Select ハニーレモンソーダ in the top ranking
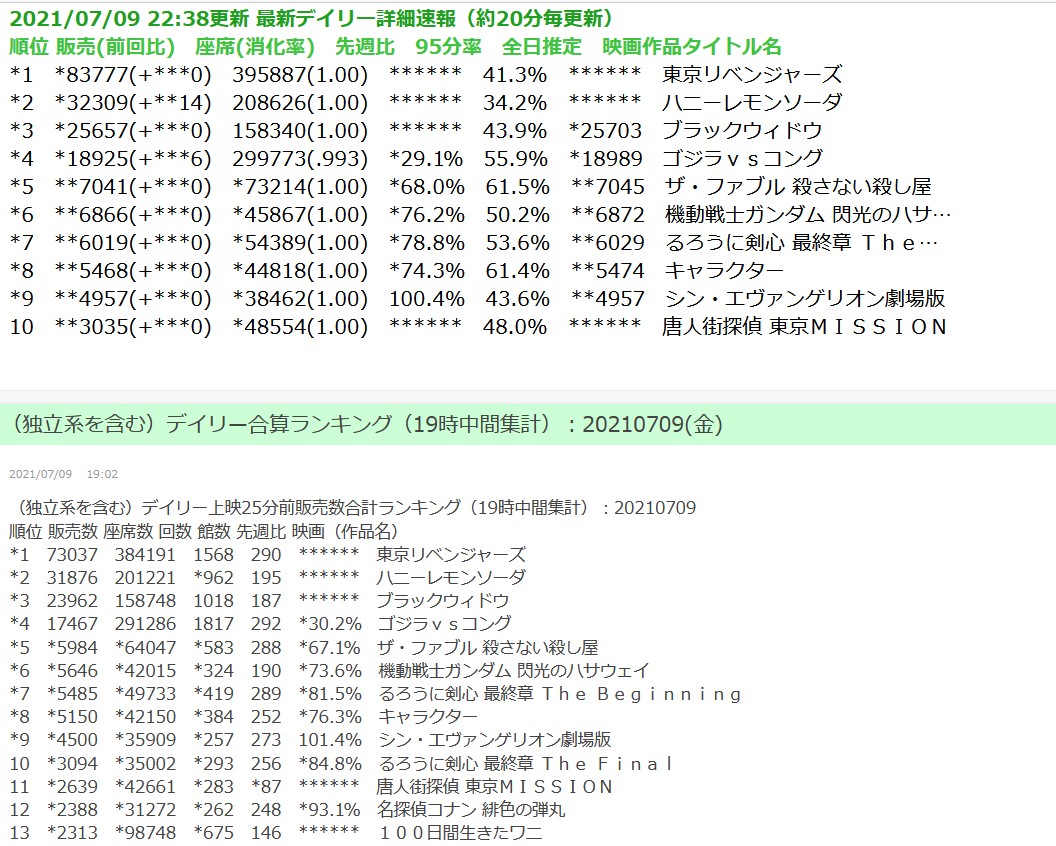This screenshot has width=1056, height=846. click(x=752, y=102)
